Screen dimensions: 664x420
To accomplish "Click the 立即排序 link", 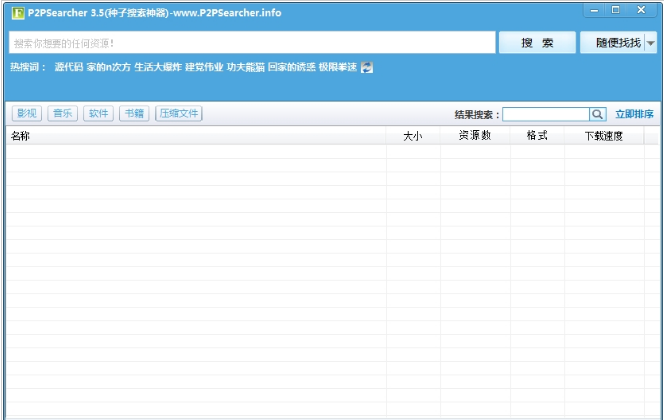I will pyautogui.click(x=634, y=114).
